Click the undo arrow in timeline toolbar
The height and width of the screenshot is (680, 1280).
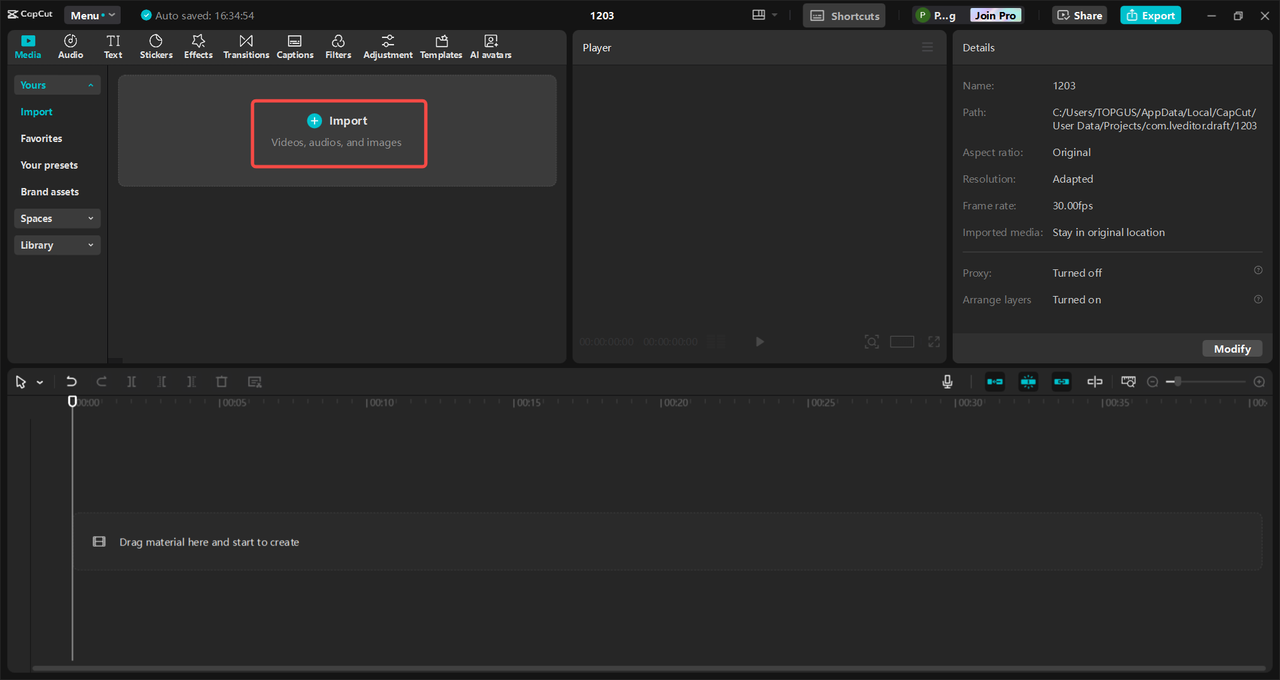tap(72, 382)
